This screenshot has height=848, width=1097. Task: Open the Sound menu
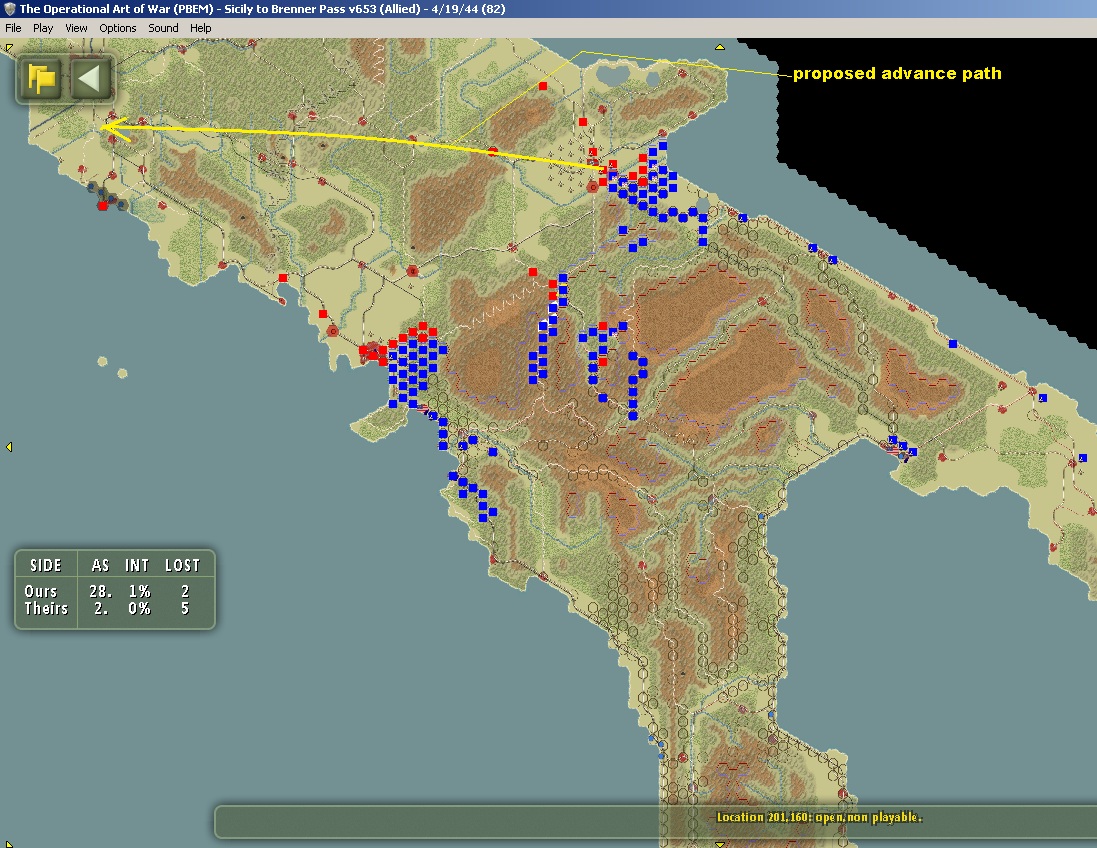(163, 28)
